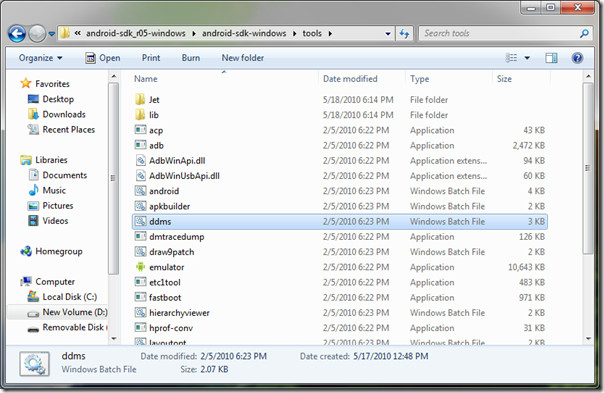Image resolution: width=604 pixels, height=393 pixels.
Task: Select apkbuilder batch file icon
Action: point(140,206)
